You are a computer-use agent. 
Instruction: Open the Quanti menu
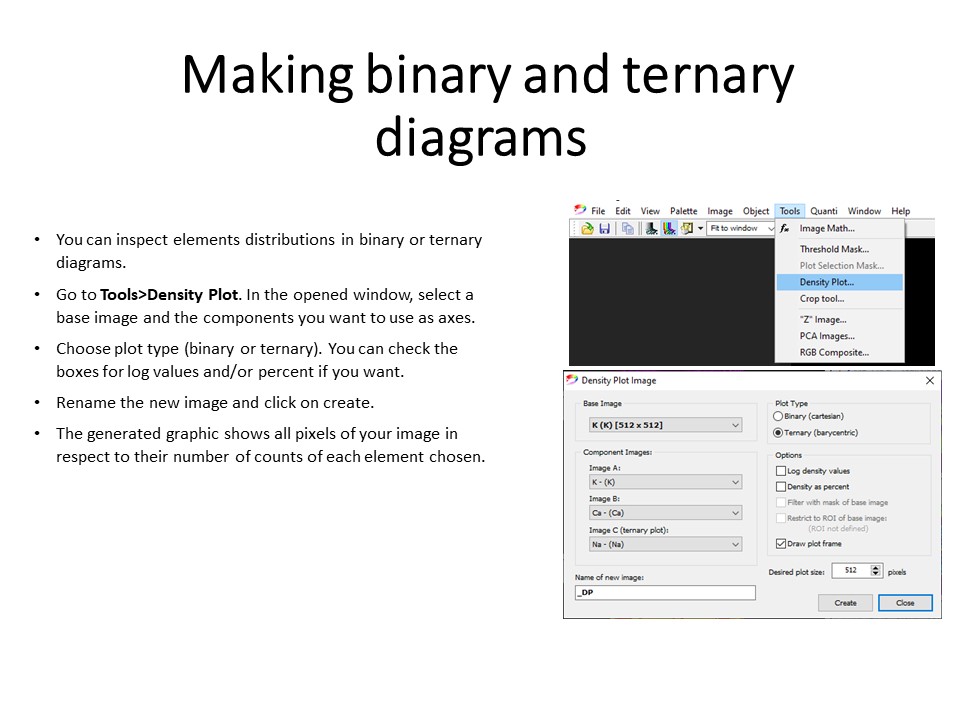[x=824, y=211]
